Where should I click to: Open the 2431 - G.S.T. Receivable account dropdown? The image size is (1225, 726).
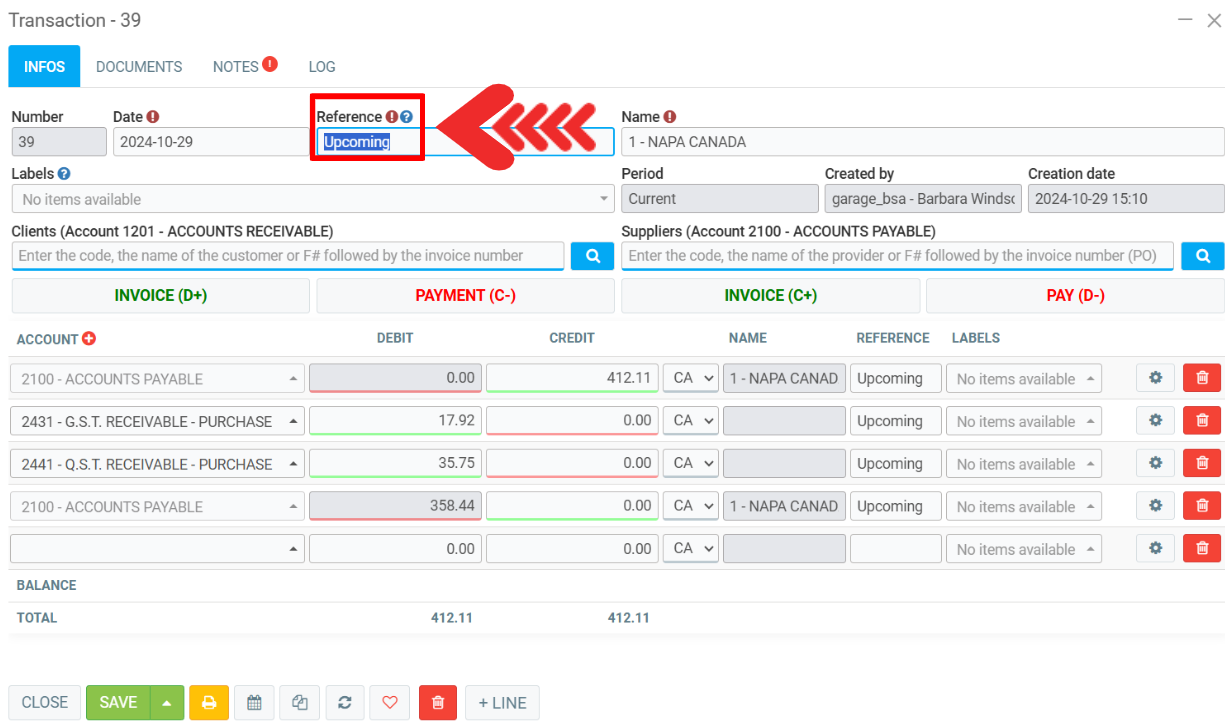tap(157, 421)
